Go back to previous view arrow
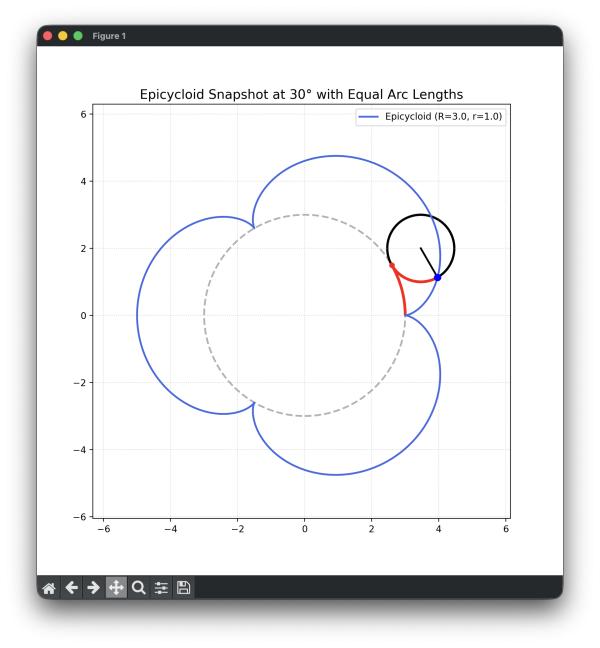The image size is (600, 648). [71, 587]
